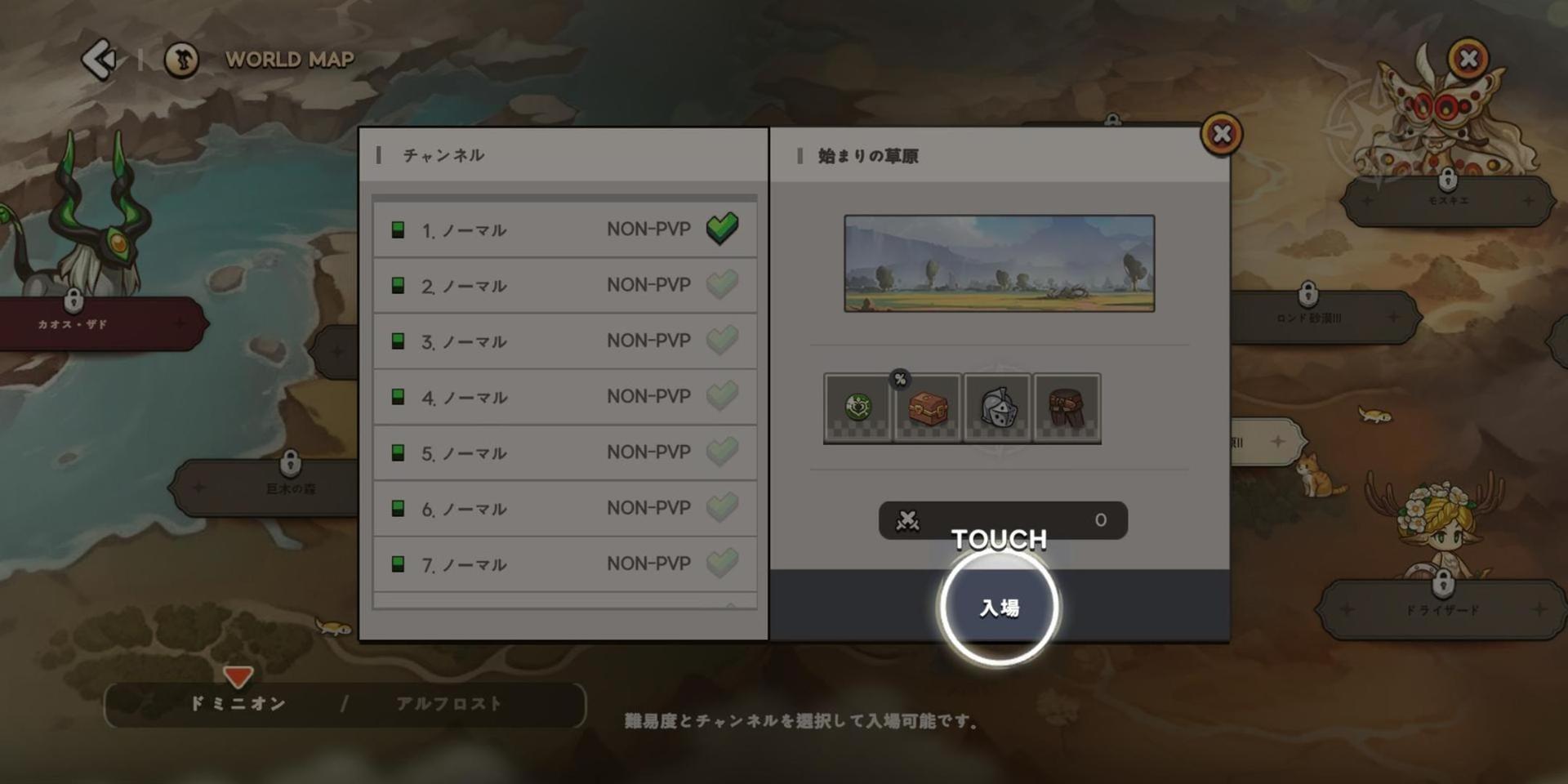The width and height of the screenshot is (1568, 784).
Task: Close the channel selection dialog
Action: tap(1222, 134)
